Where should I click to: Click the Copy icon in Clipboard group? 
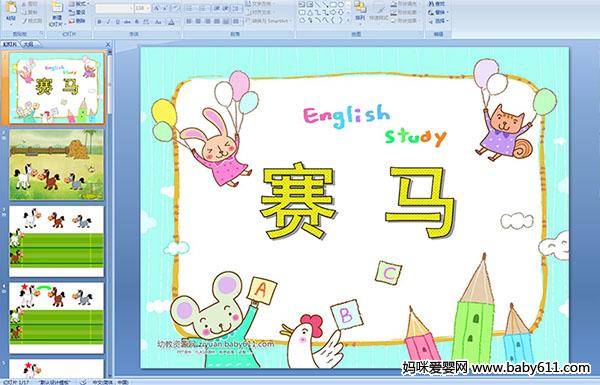tap(24, 12)
